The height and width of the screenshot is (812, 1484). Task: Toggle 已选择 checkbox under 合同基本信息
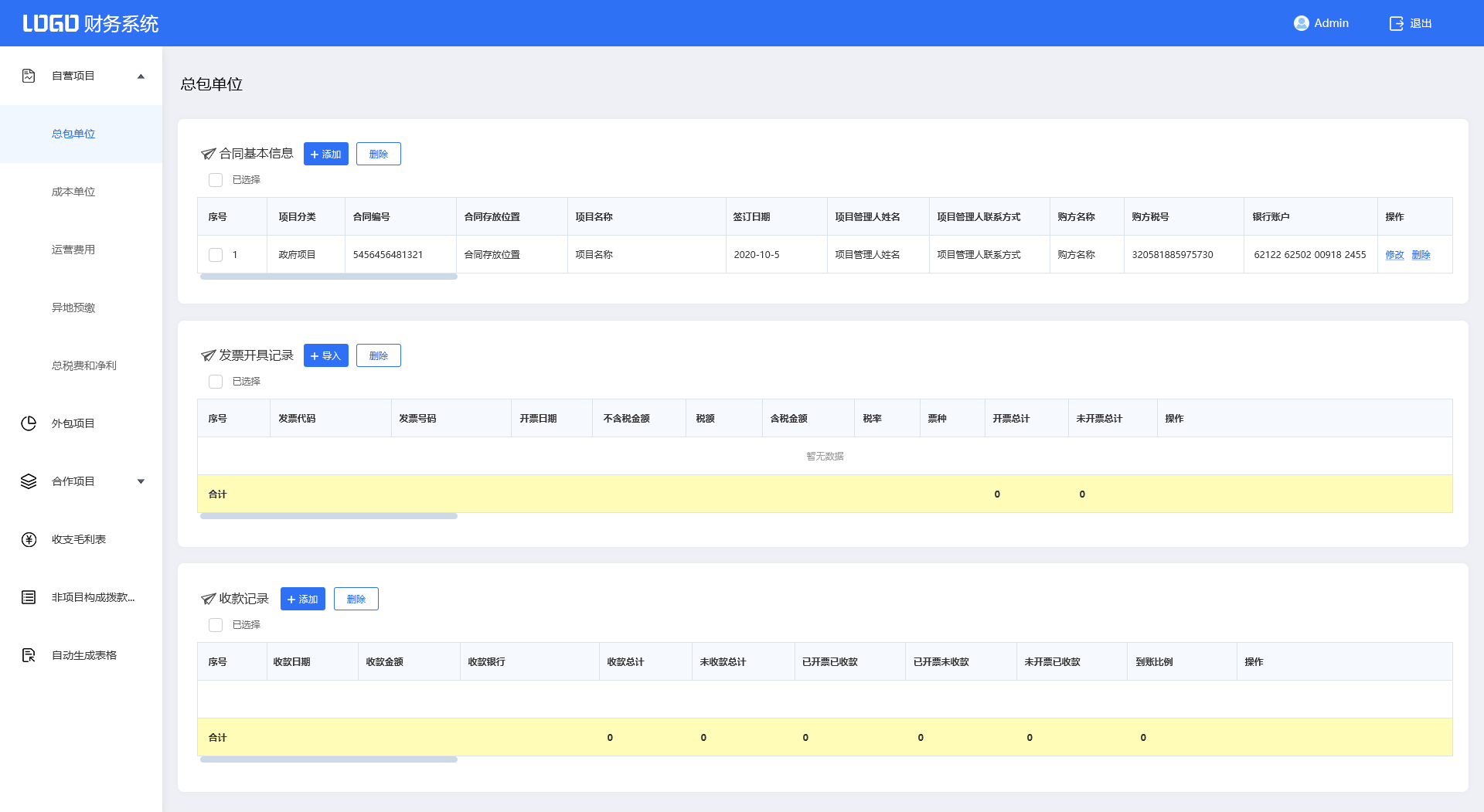(x=216, y=180)
